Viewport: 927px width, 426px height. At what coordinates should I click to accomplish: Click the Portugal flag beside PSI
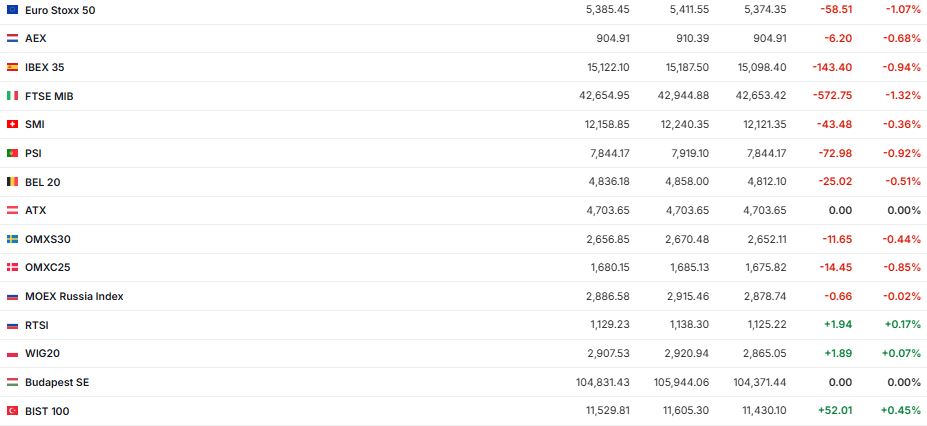pyautogui.click(x=12, y=153)
